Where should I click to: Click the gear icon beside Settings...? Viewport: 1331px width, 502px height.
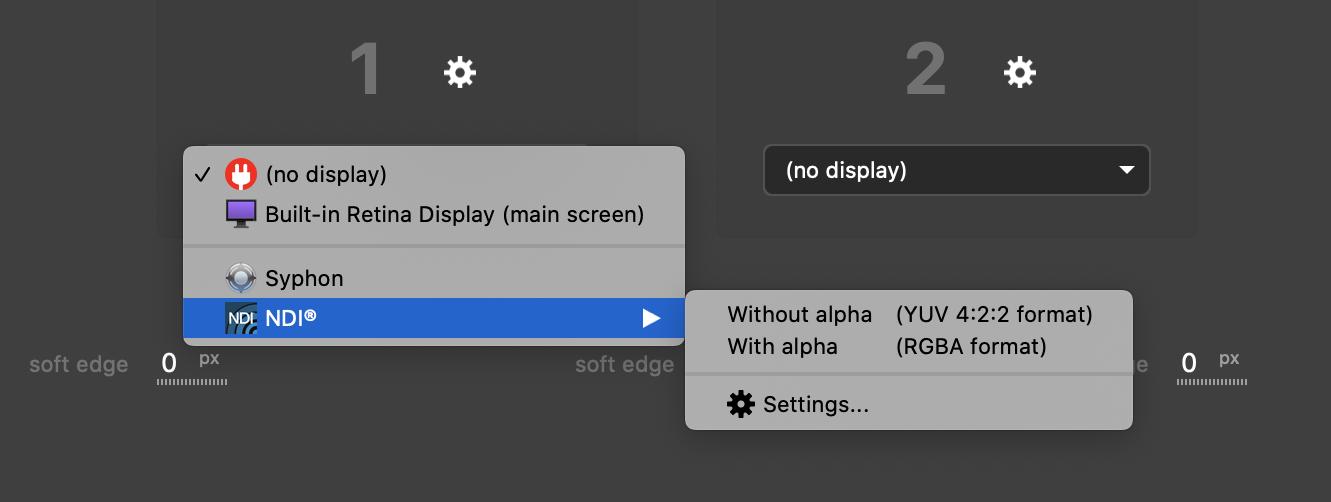741,404
